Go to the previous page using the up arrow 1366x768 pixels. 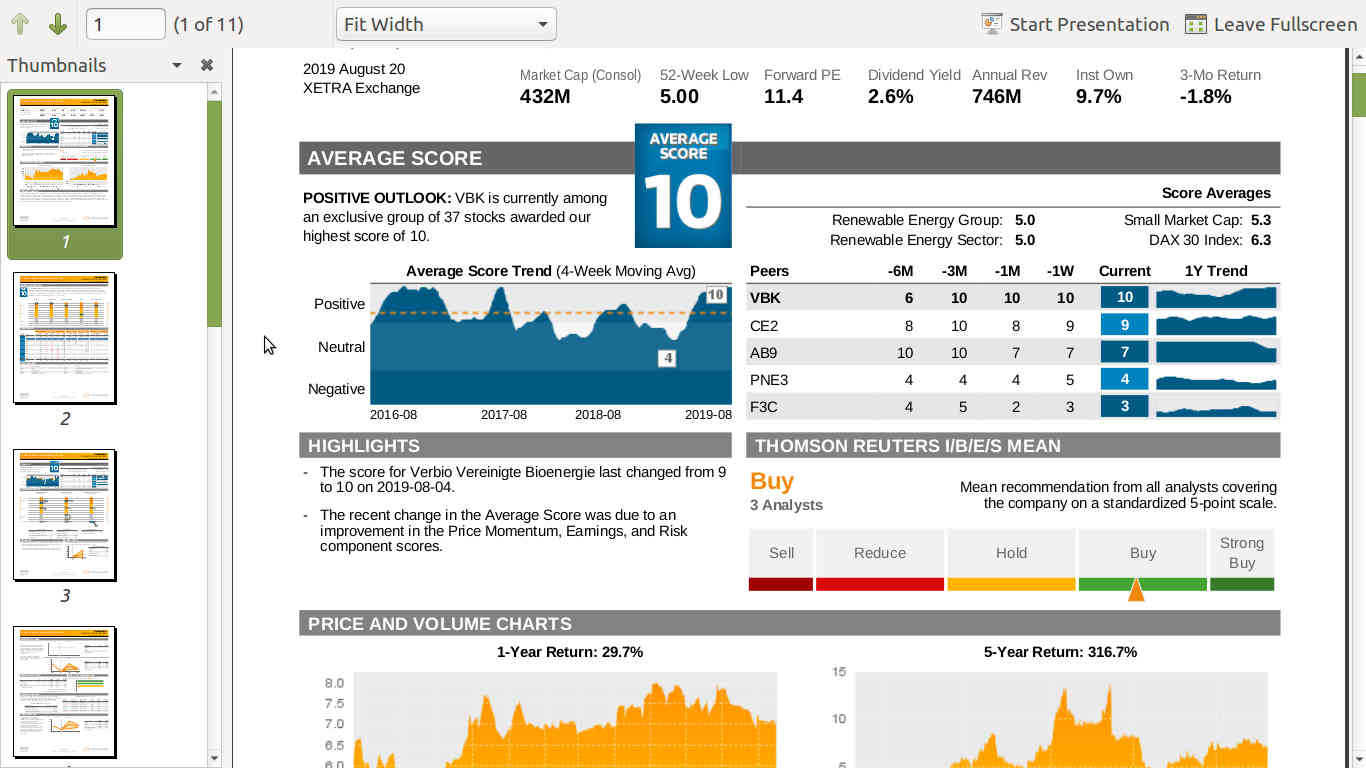[x=21, y=24]
